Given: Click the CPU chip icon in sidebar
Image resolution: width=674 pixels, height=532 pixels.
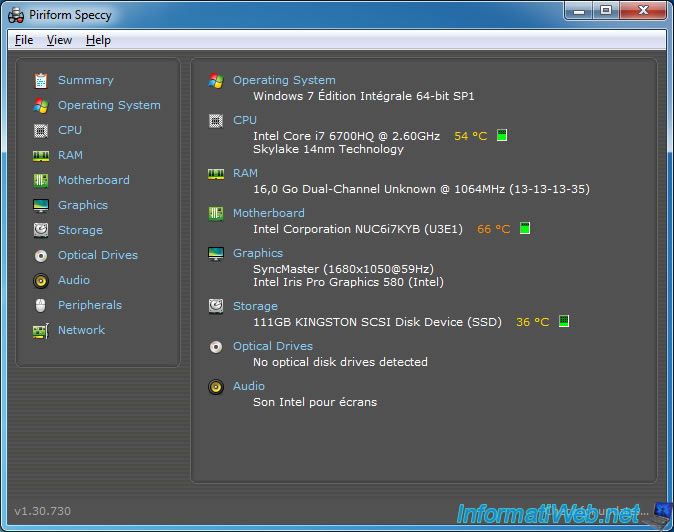Looking at the screenshot, I should [41, 130].
